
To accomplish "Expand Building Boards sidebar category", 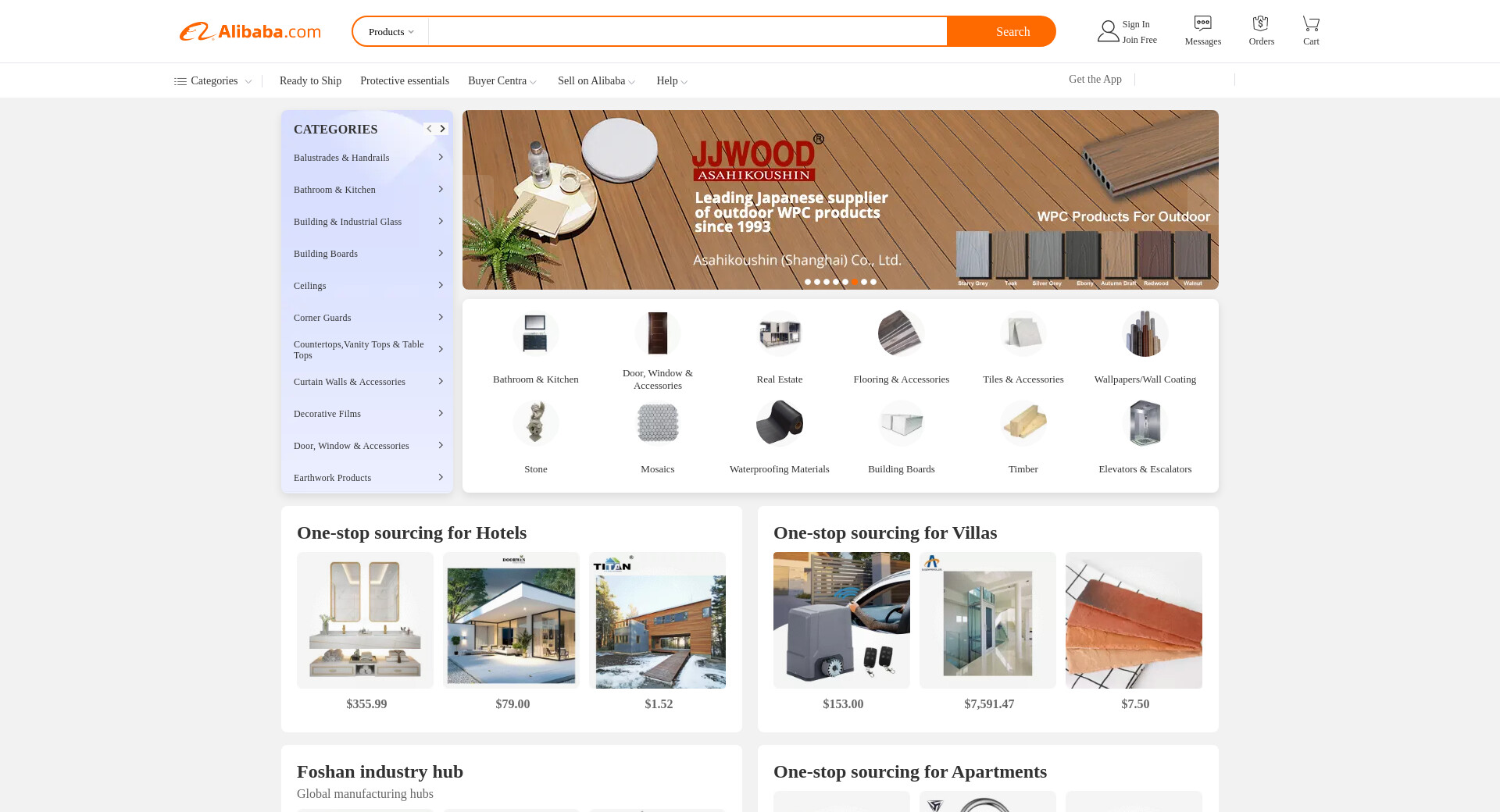I will point(367,254).
